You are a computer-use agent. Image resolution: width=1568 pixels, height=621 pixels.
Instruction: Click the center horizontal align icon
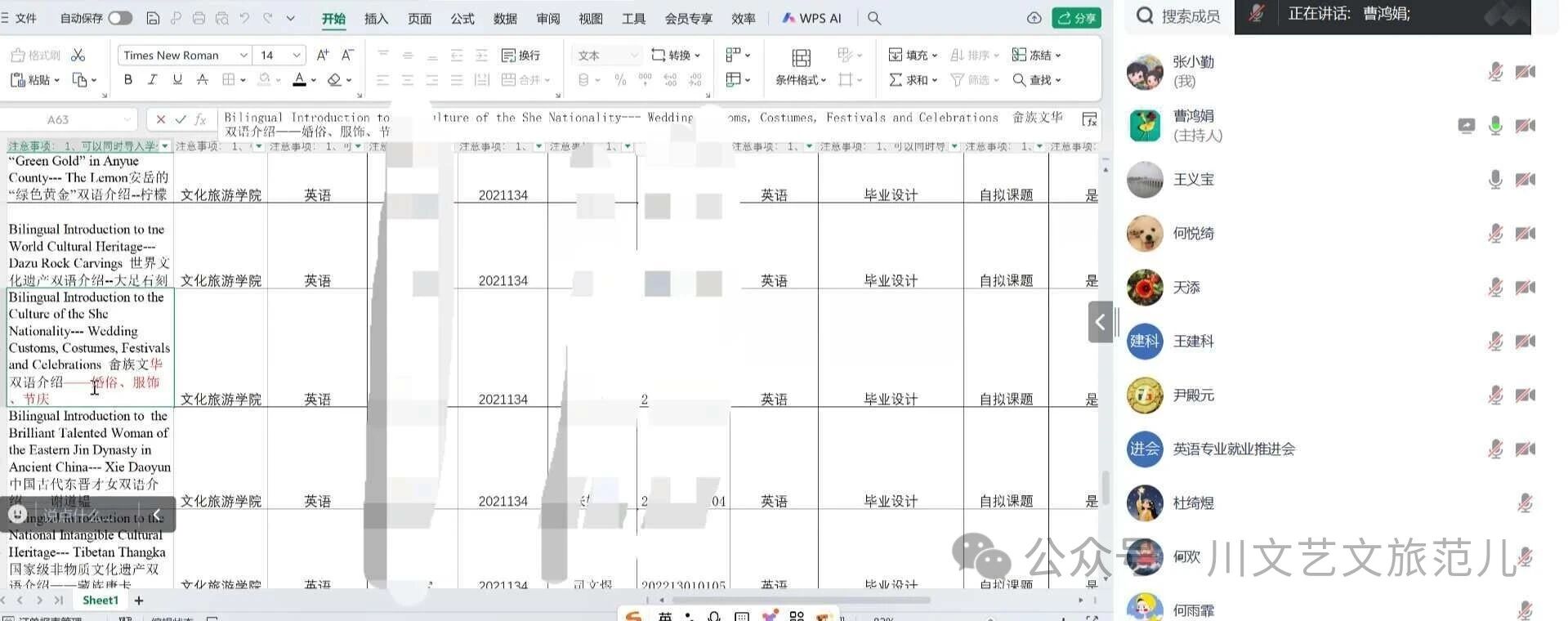(407, 79)
